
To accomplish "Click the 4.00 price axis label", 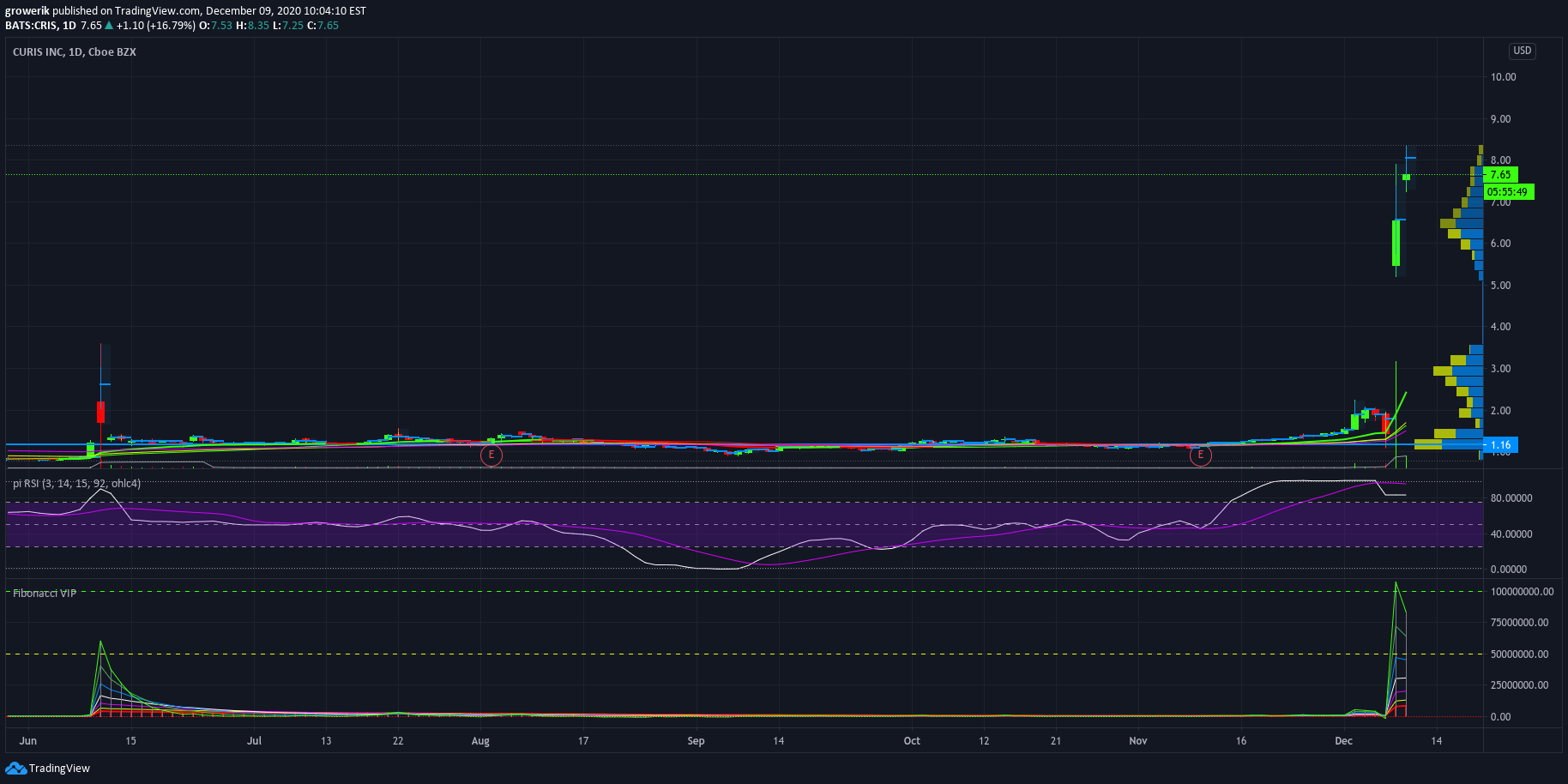I will pos(1500,326).
